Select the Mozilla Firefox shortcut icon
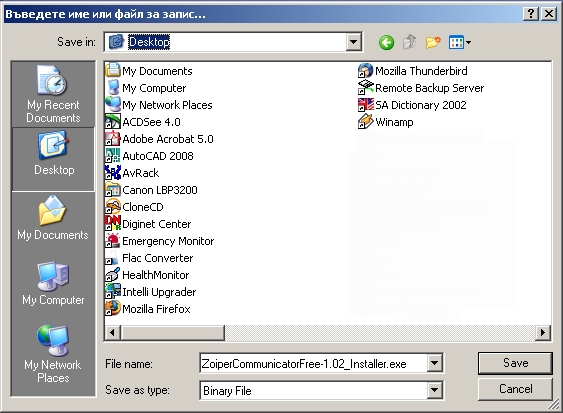This screenshot has width=563, height=413. 113,308
